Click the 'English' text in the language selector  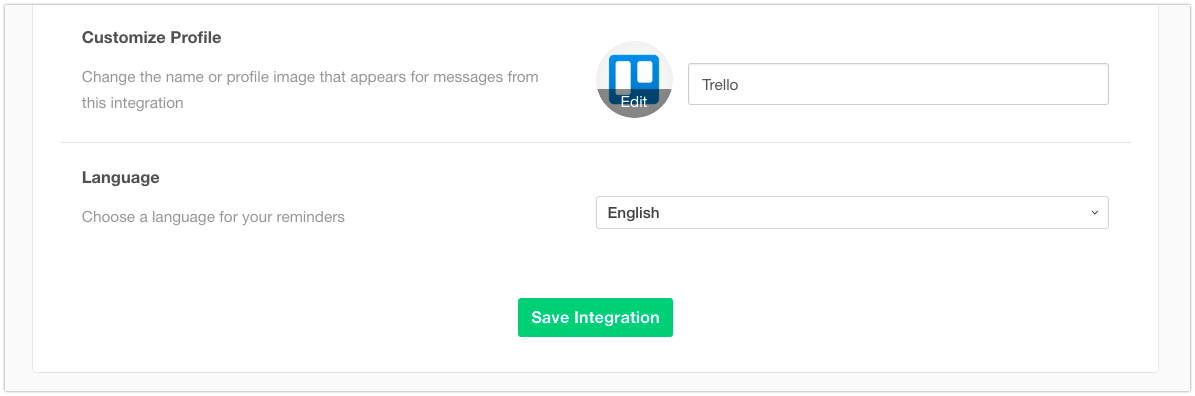(633, 213)
